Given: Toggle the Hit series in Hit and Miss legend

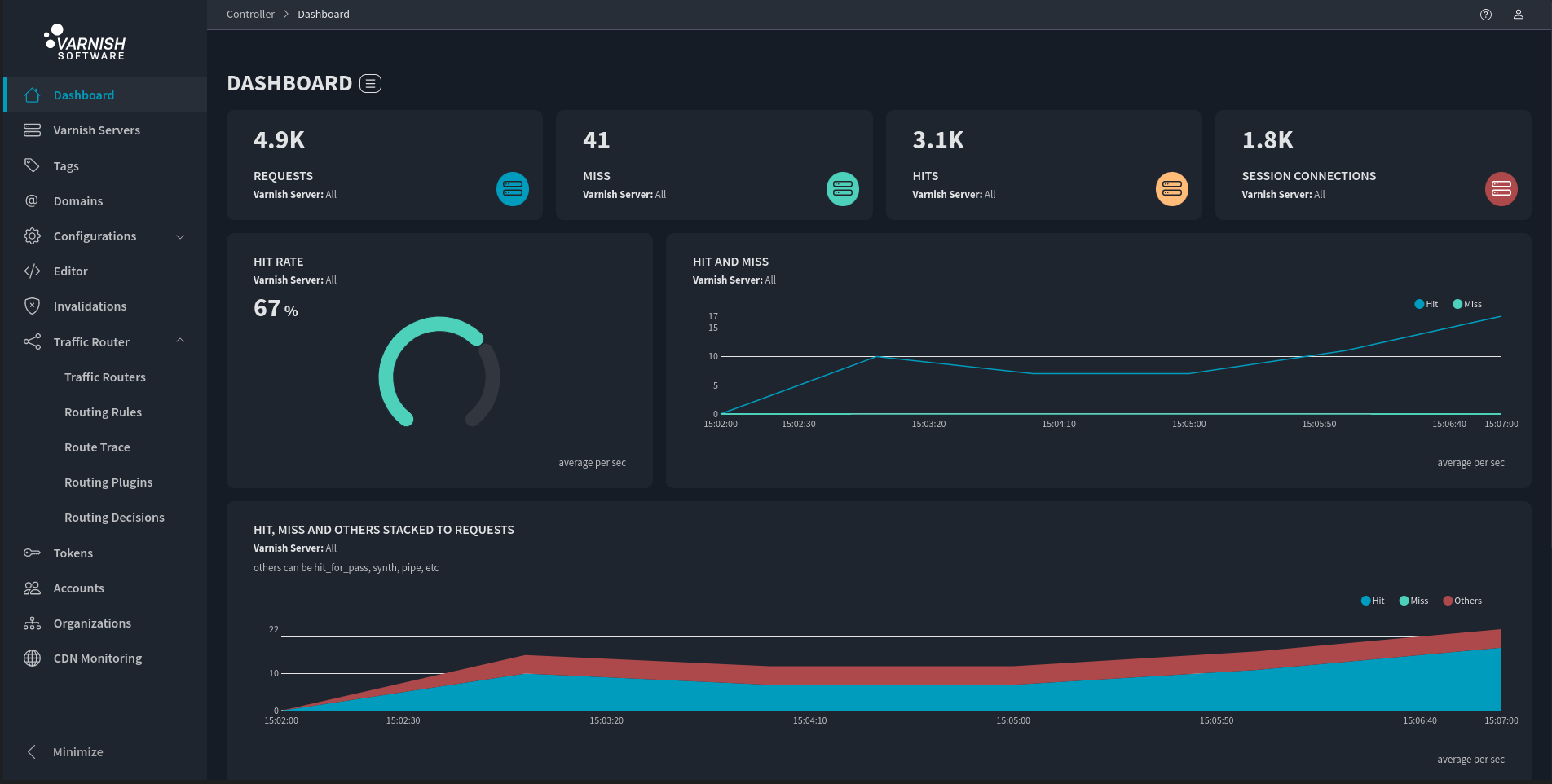Looking at the screenshot, I should 1426,304.
